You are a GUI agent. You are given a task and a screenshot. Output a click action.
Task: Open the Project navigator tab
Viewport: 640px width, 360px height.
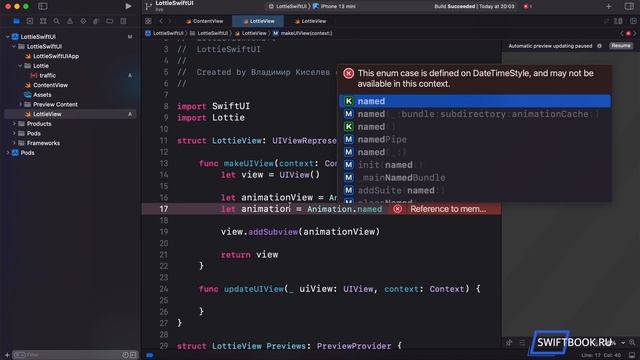[16, 21]
